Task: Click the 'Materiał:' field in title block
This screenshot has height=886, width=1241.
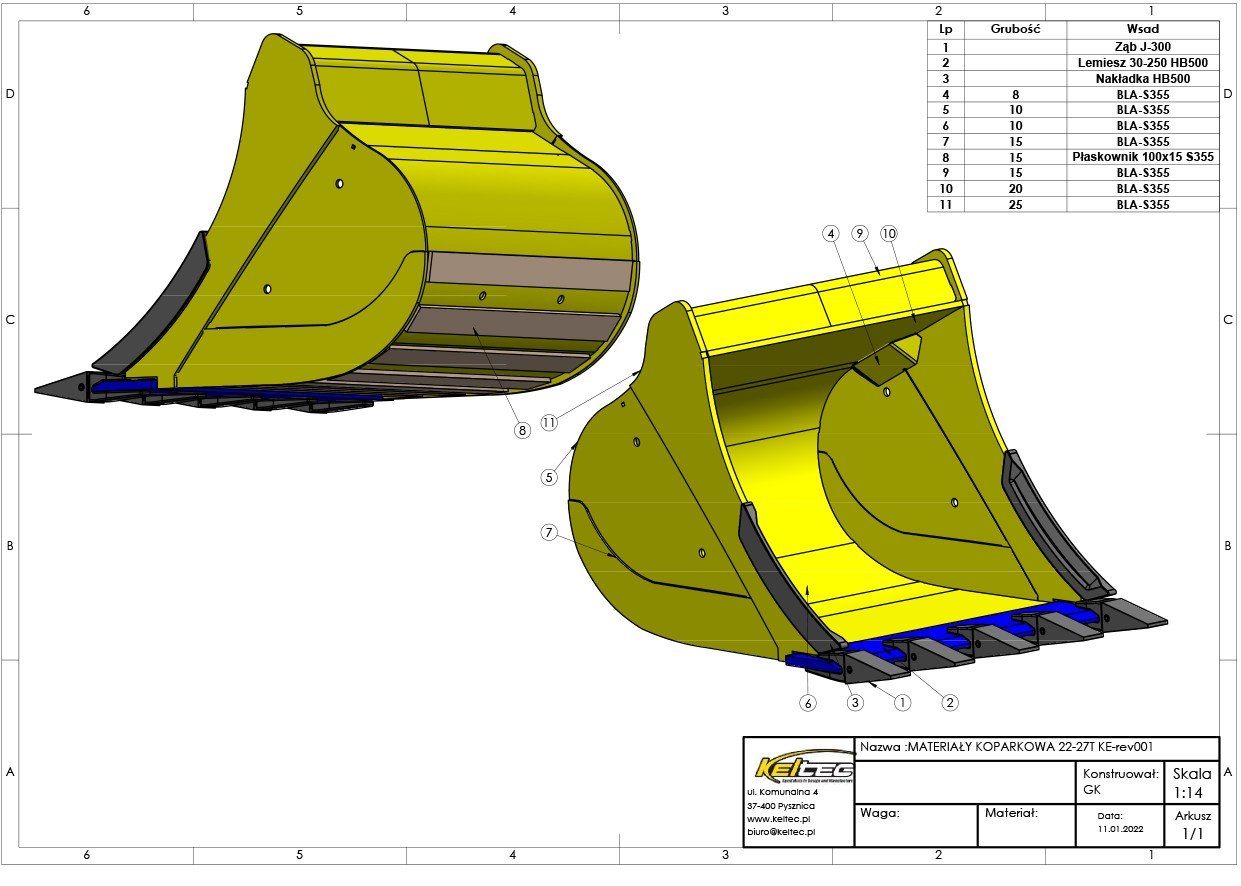Action: pos(1026,824)
